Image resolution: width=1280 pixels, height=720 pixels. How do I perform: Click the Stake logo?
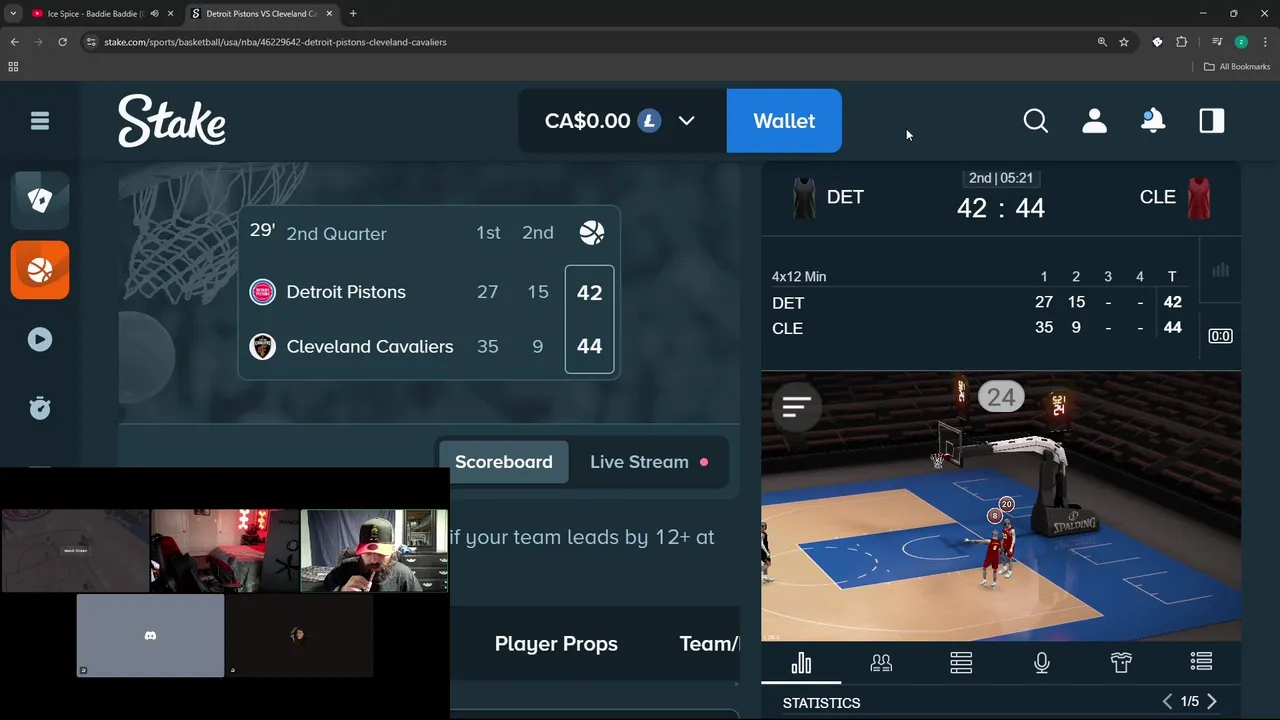tap(172, 121)
